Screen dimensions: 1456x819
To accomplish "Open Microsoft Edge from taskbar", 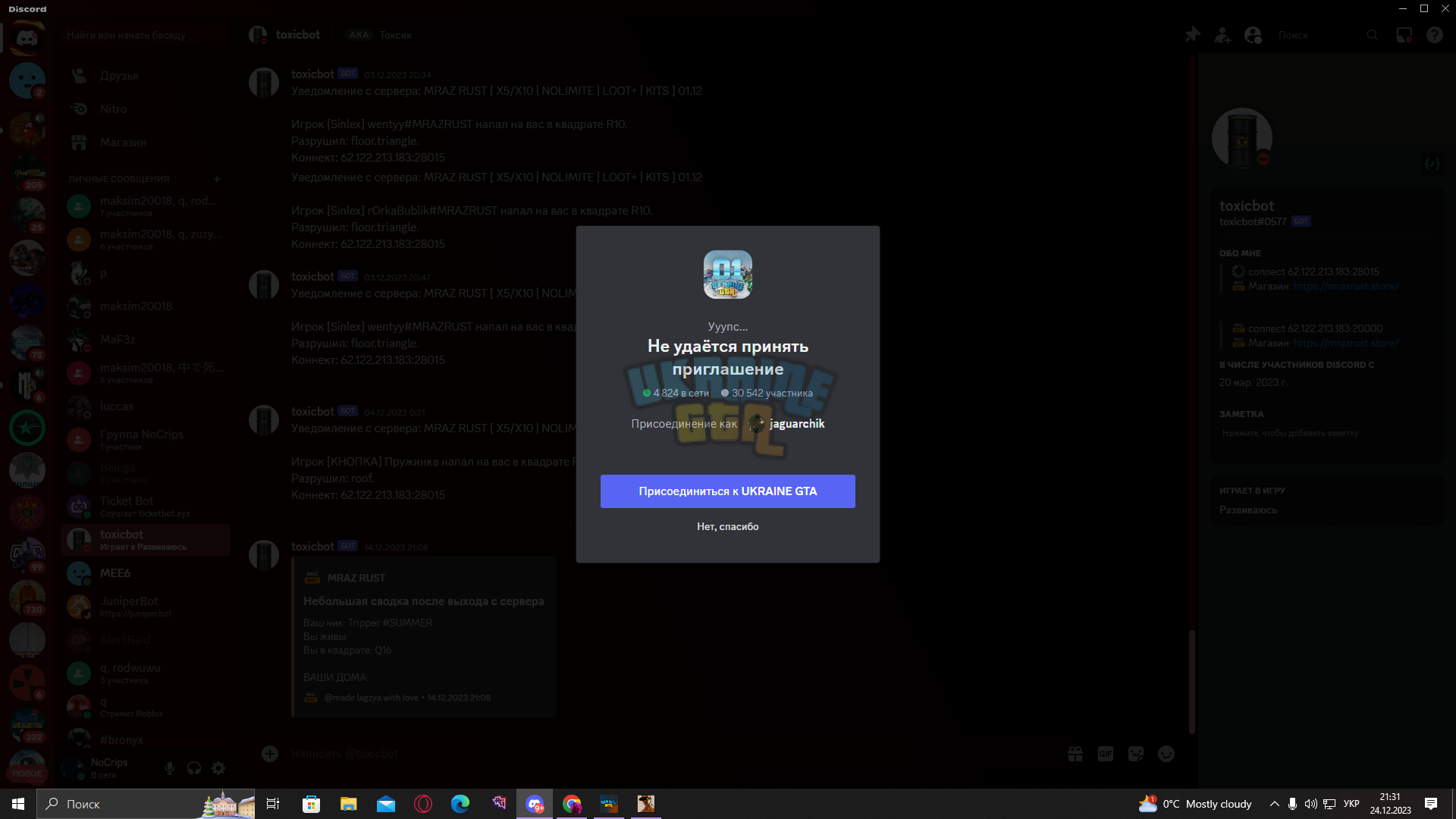I will coord(460,804).
